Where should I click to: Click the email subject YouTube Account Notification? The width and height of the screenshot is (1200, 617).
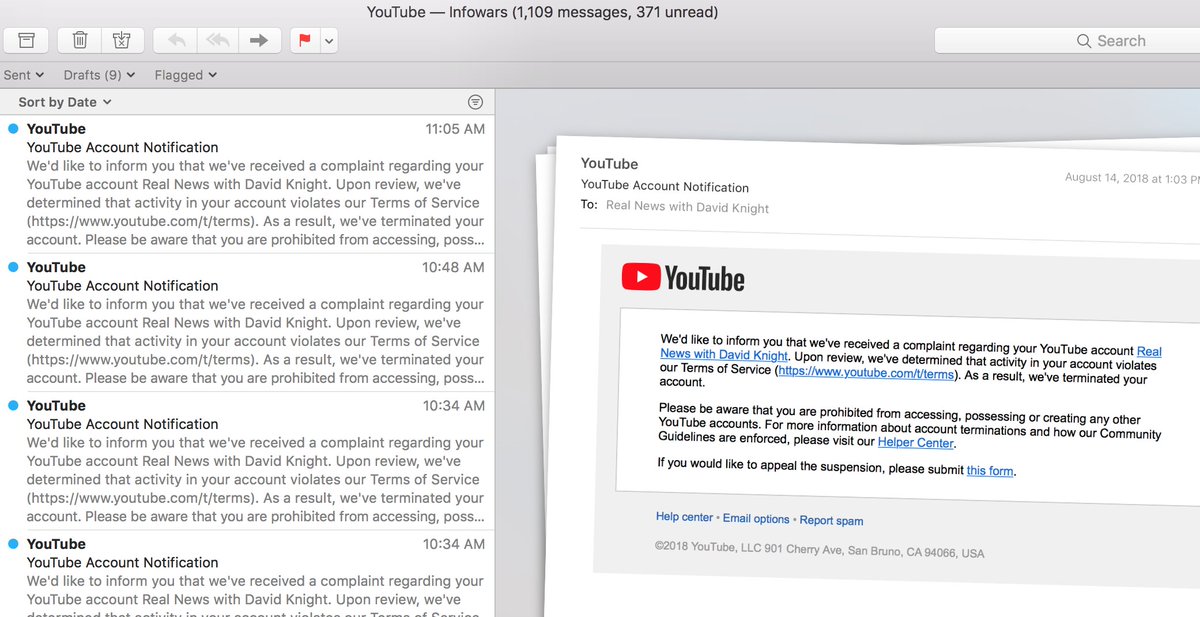pos(665,186)
